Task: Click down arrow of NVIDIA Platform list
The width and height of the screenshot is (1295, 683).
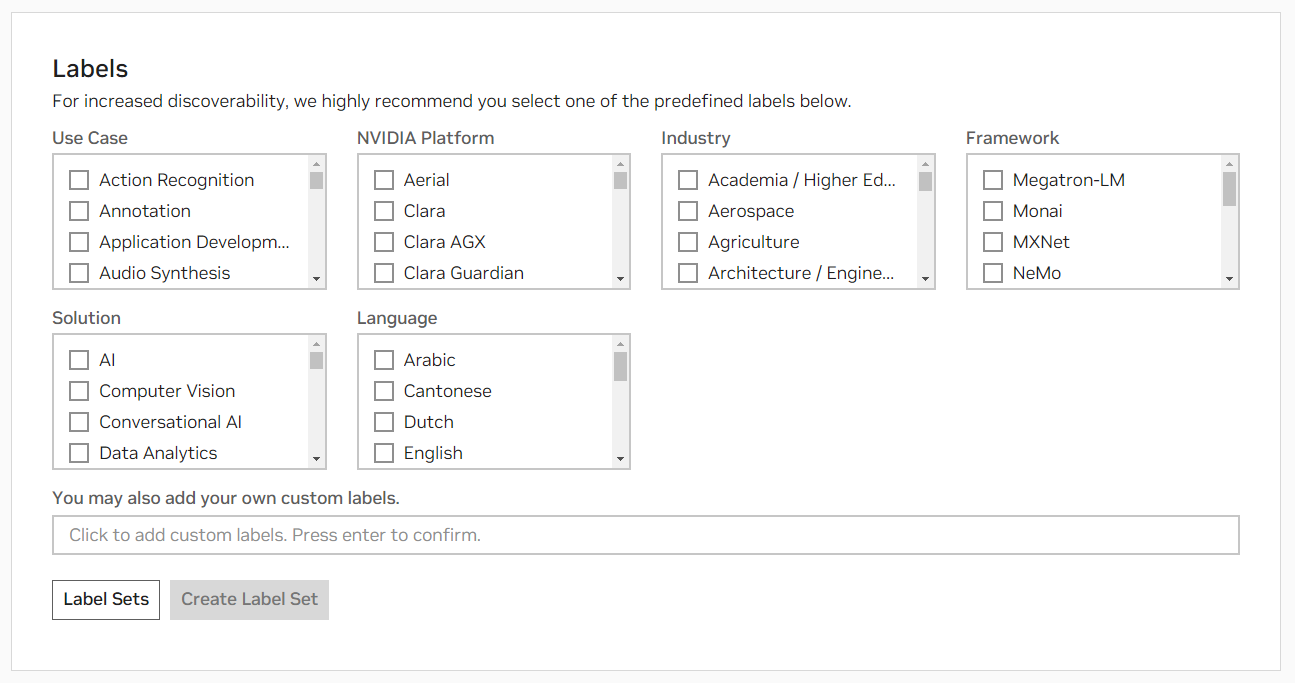Action: (621, 279)
